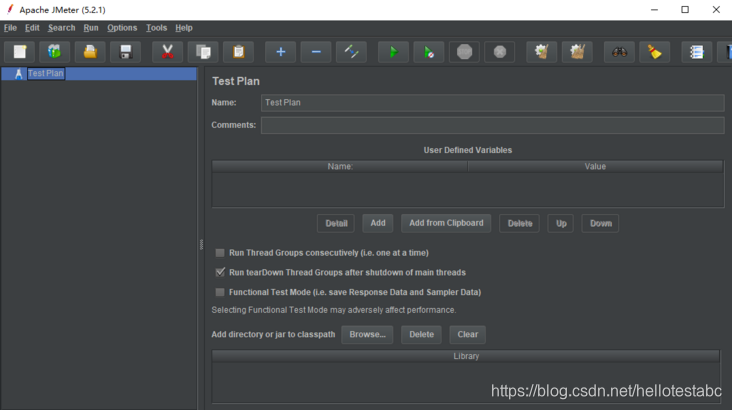Collapse all nodes with minus icon
Image resolution: width=732 pixels, height=410 pixels.
pos(316,52)
